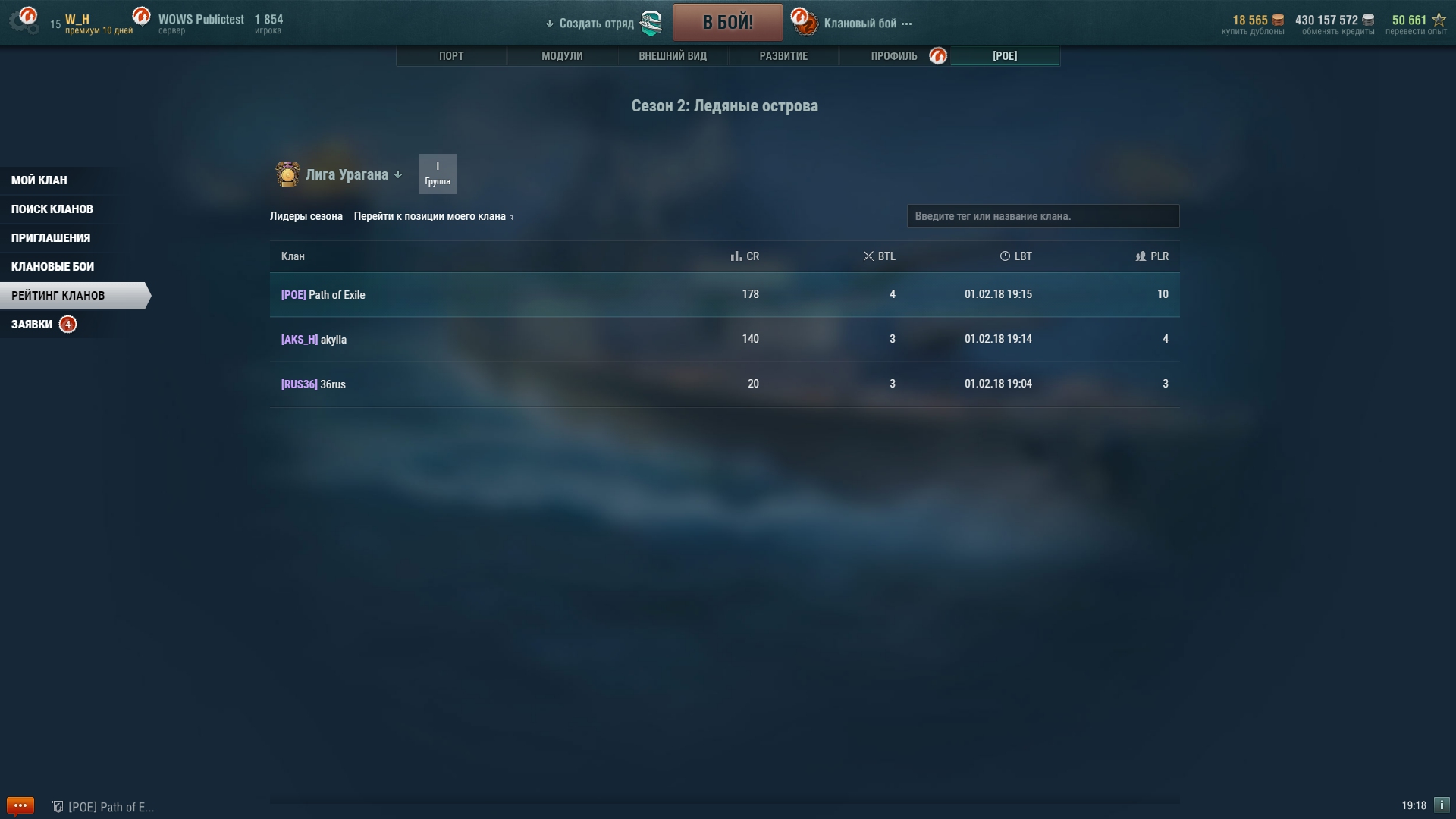Screen dimensions: 1456x819
Task: Click the info icon in bottom corner
Action: [x=1442, y=805]
